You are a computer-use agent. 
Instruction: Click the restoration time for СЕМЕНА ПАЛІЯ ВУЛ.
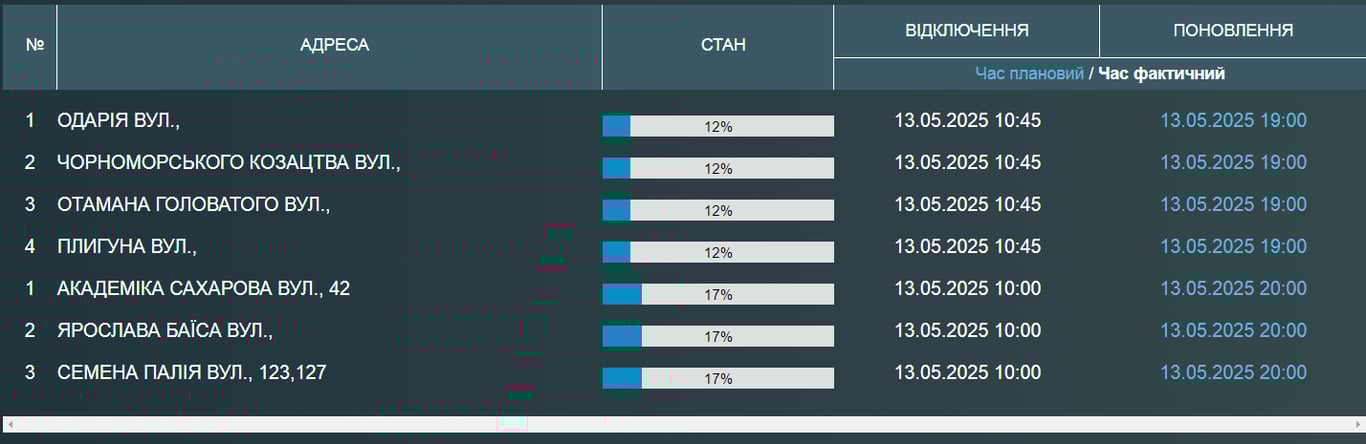coord(1232,372)
